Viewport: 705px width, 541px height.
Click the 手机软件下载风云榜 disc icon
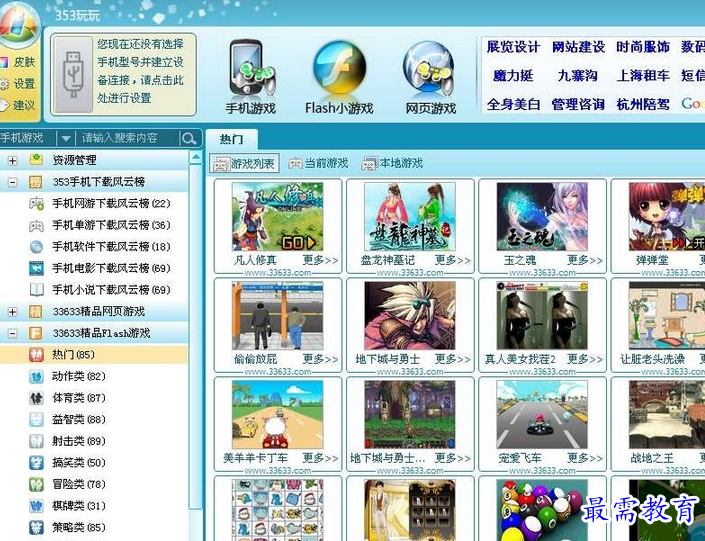point(36,246)
